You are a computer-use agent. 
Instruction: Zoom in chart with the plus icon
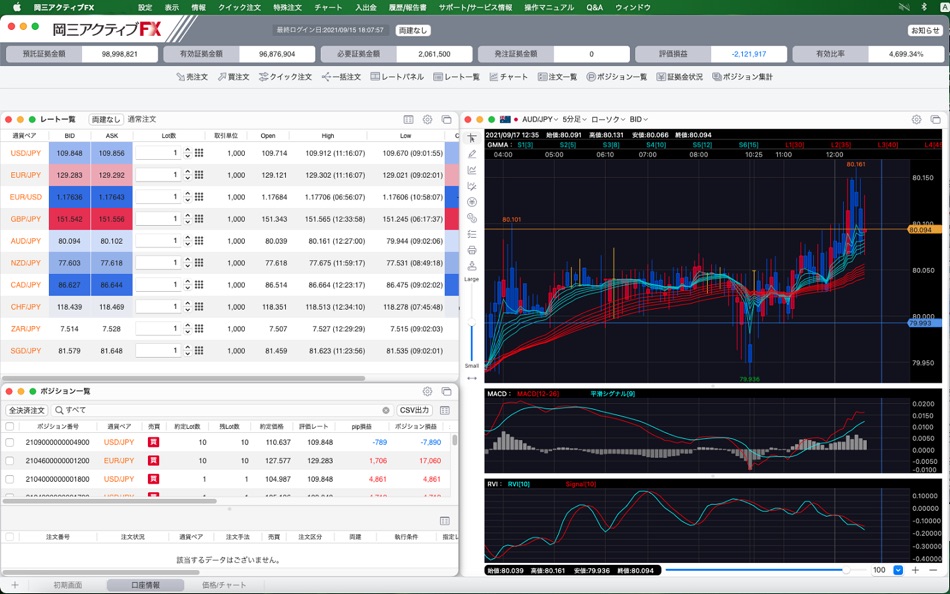[x=915, y=570]
